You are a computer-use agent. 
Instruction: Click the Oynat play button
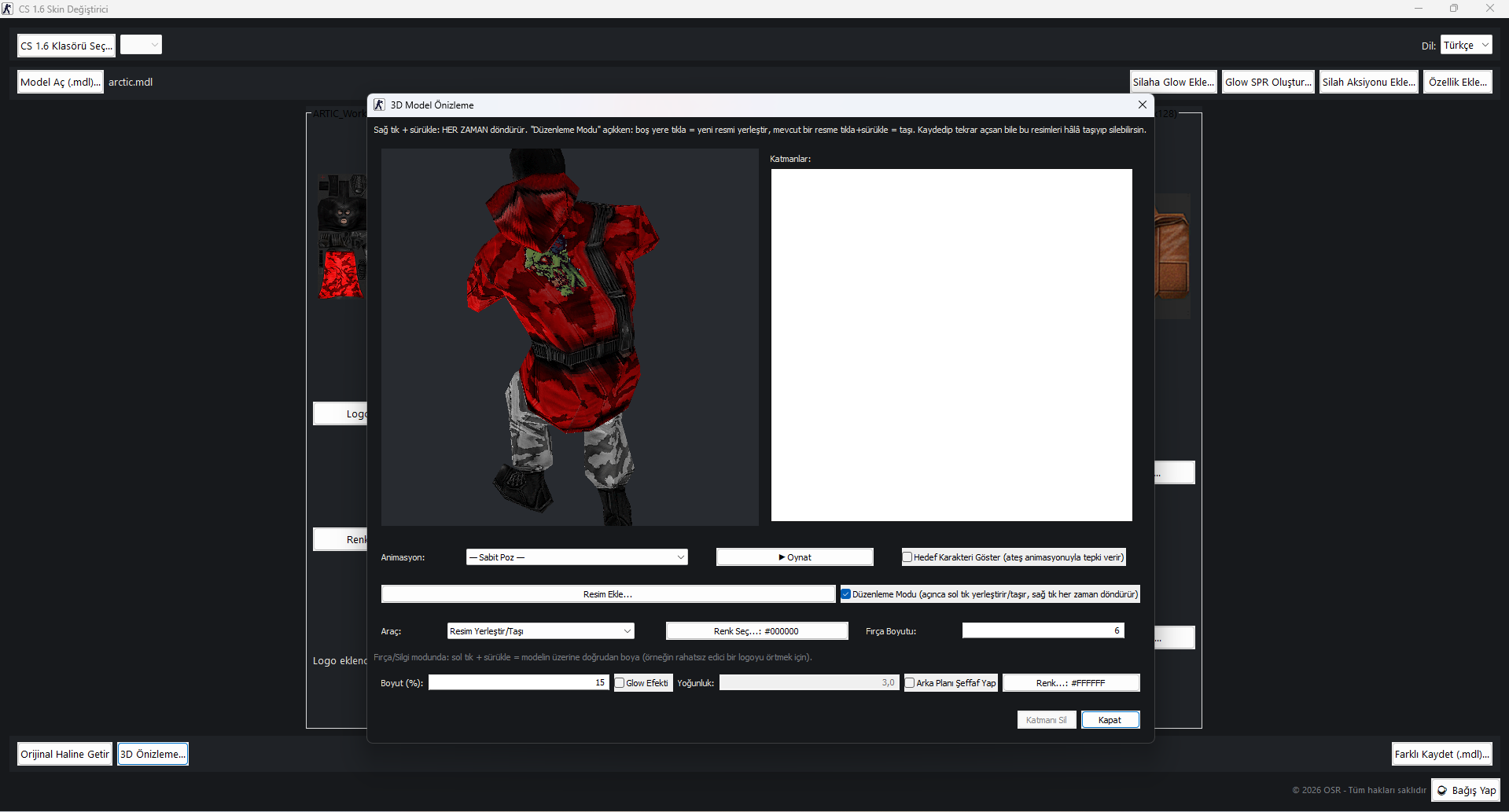(794, 557)
